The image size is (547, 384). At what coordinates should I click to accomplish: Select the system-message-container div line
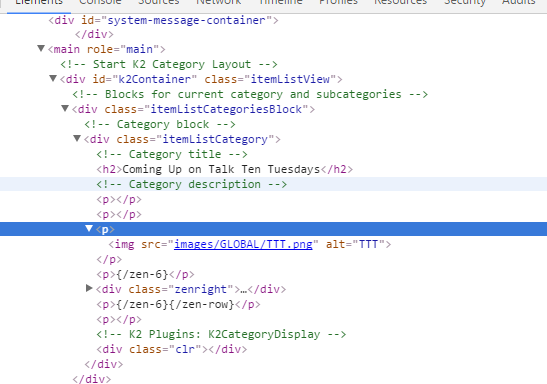point(163,20)
